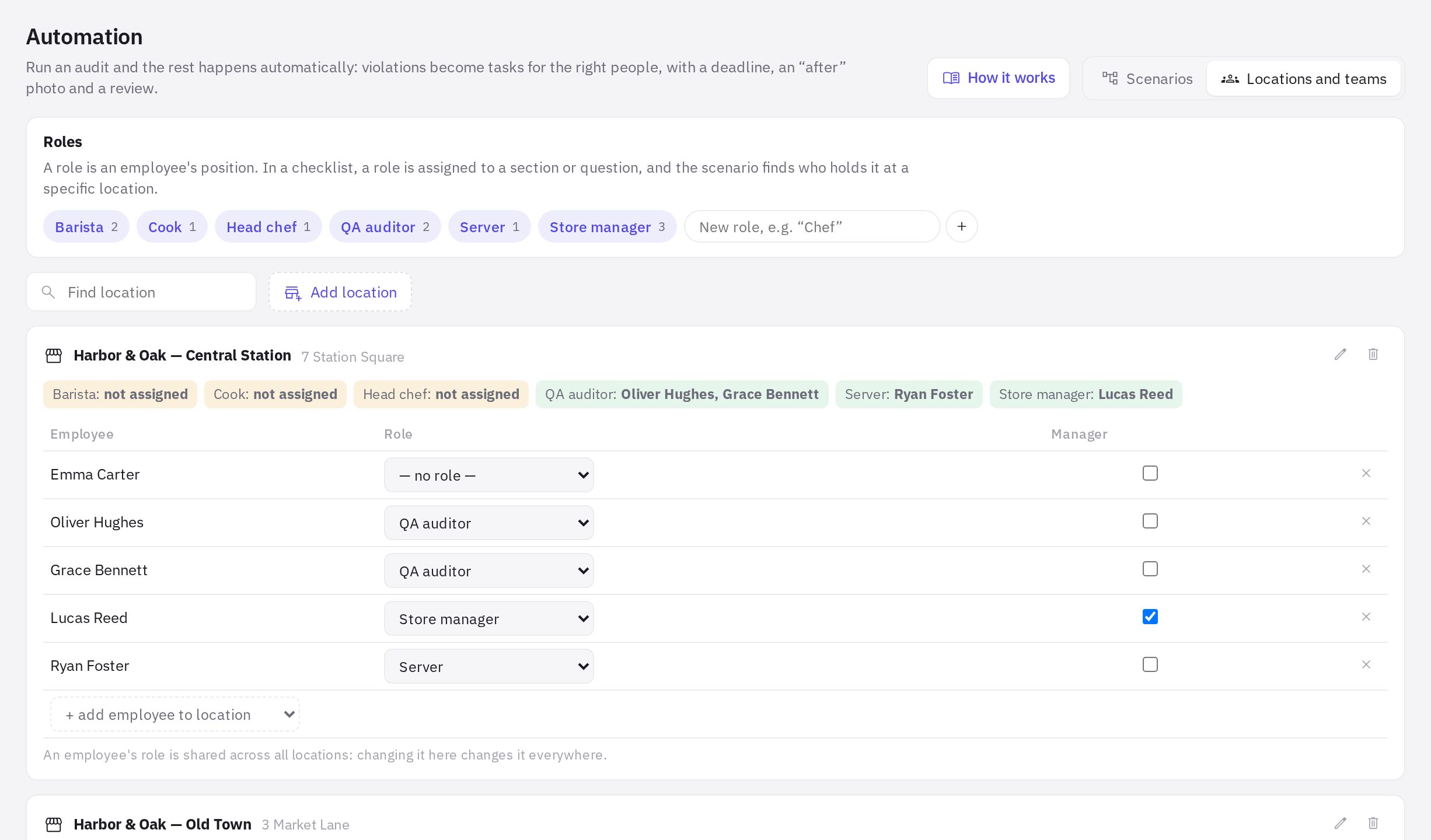Open add employee to location dropdown
The width and height of the screenshot is (1431, 840).
(x=175, y=714)
